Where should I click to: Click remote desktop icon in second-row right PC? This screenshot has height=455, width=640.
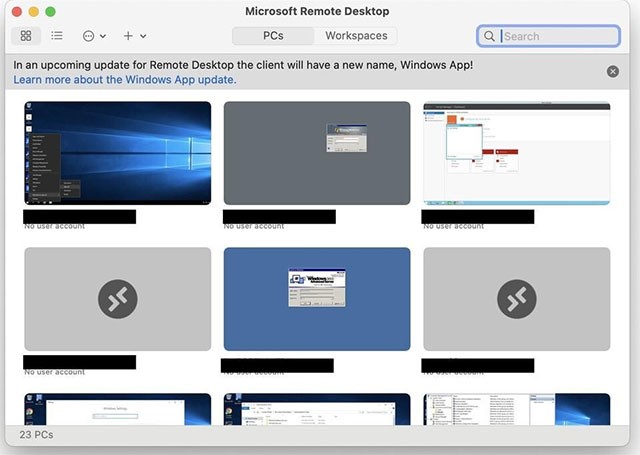point(516,299)
